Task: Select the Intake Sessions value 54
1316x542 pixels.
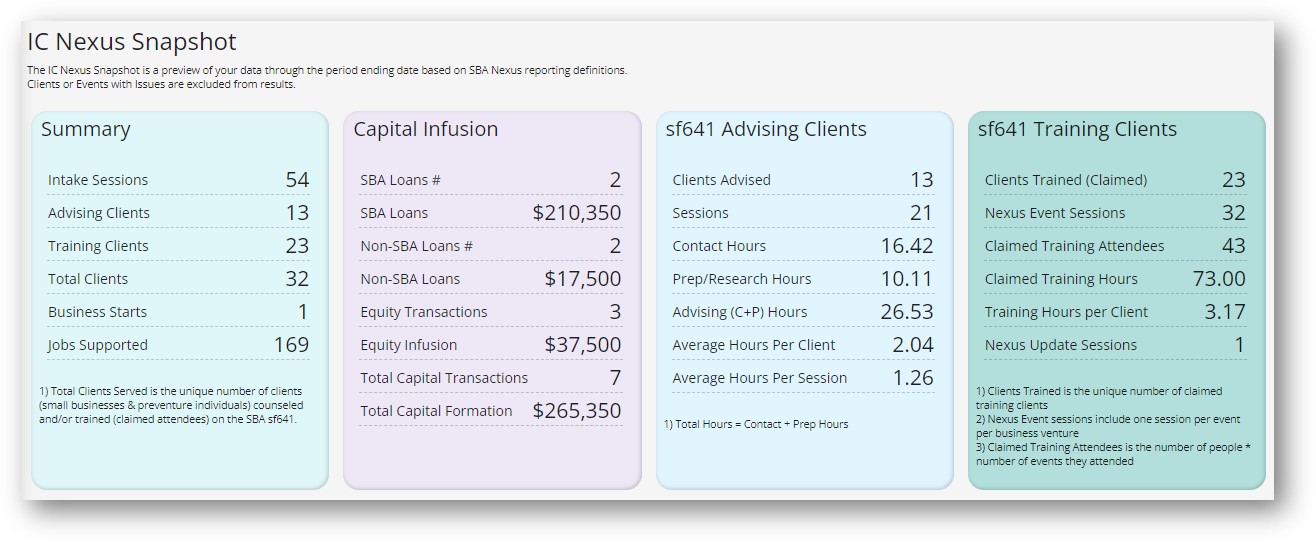Action: [x=297, y=180]
